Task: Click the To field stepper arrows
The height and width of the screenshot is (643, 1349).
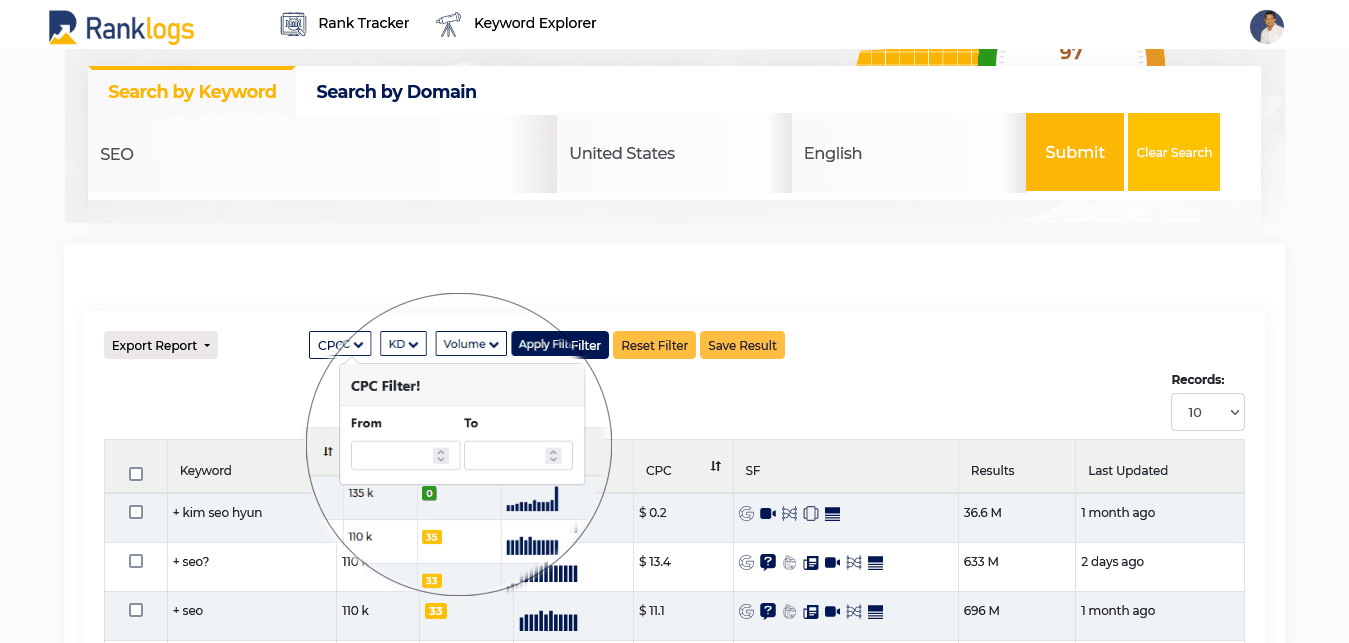Action: tap(553, 455)
